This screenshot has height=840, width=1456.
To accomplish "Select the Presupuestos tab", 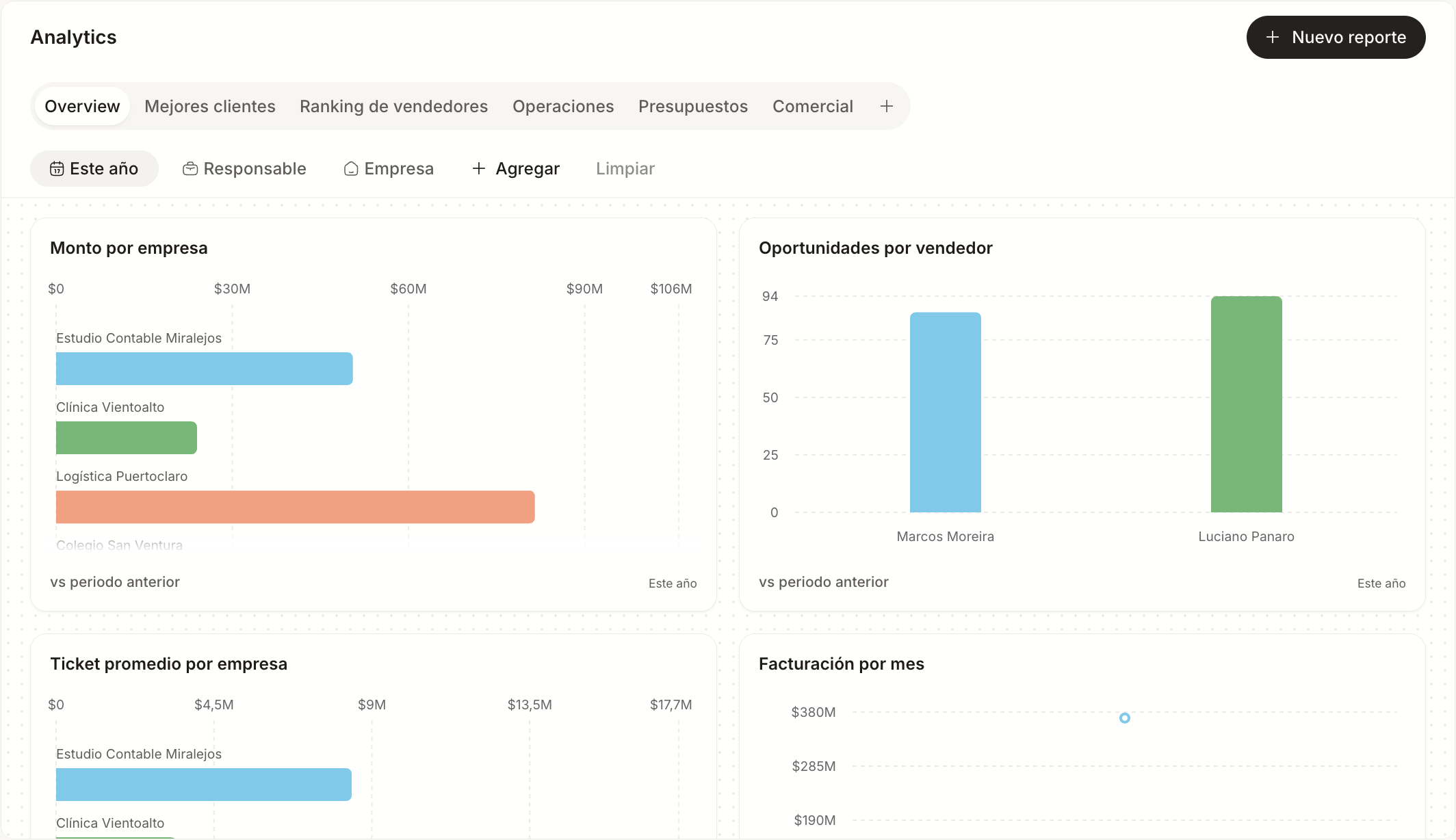I will click(693, 106).
